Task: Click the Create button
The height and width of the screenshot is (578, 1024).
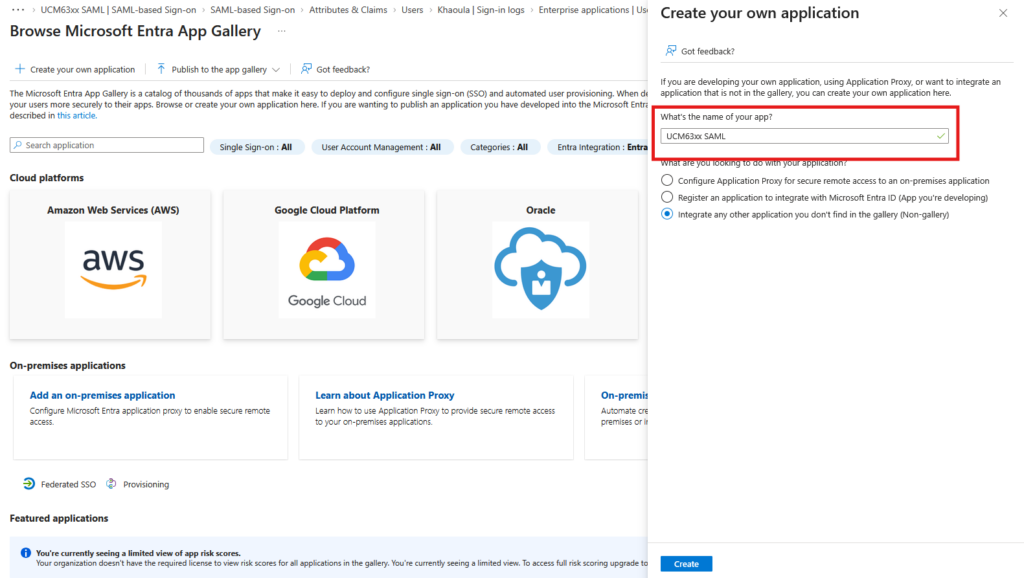Action: 686,564
